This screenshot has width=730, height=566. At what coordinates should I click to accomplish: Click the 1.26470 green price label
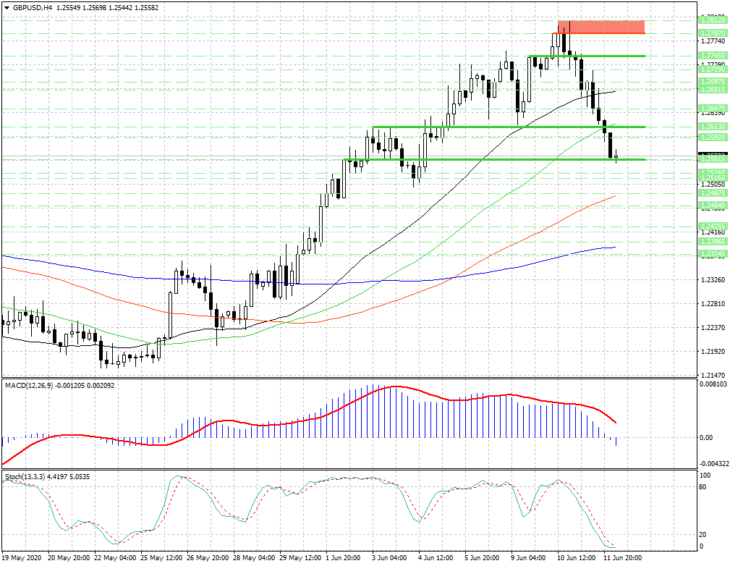tap(712, 108)
